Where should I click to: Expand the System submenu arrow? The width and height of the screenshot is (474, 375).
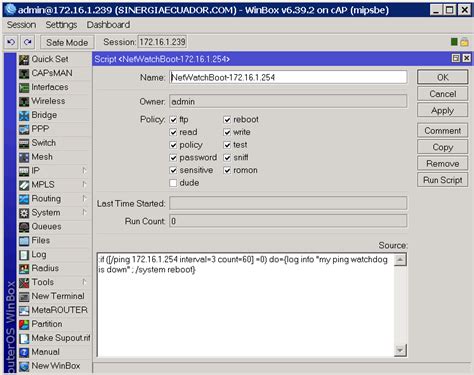point(84,212)
